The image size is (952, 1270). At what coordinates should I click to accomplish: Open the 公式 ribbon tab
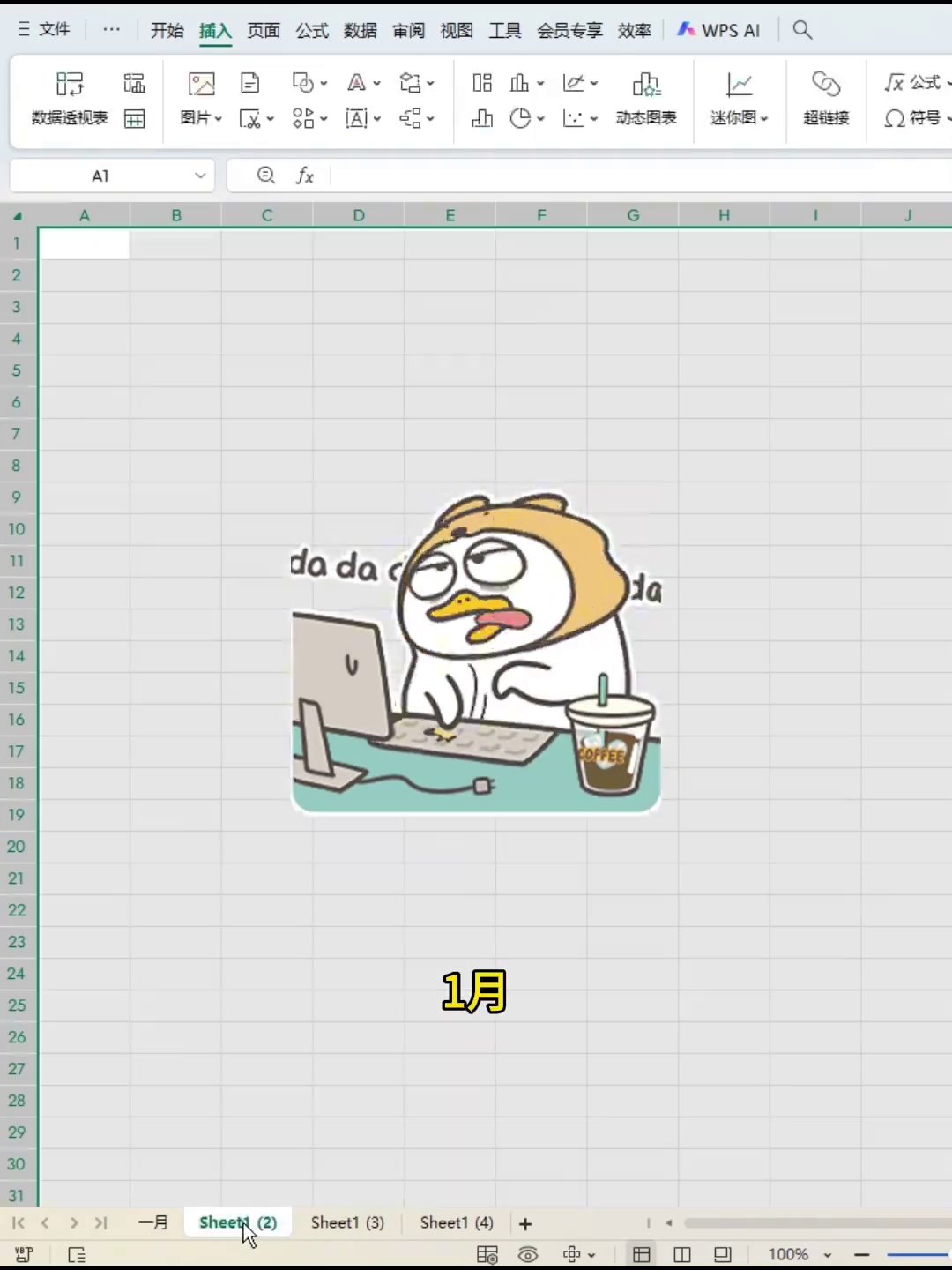(312, 30)
